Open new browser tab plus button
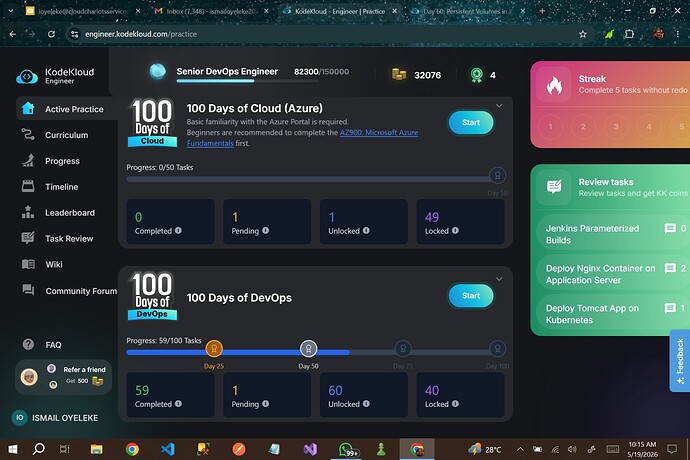The width and height of the screenshot is (690, 460). (542, 11)
